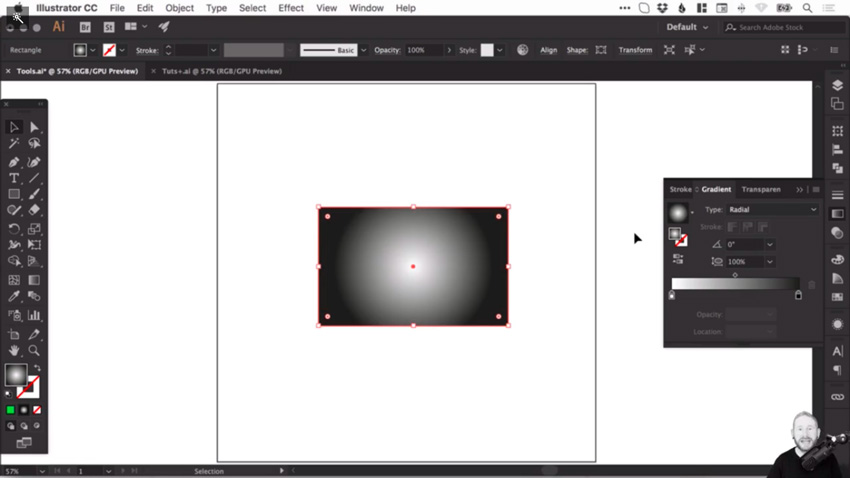Expand the Basic brush definition dropdown
The width and height of the screenshot is (850, 478).
[x=363, y=50]
